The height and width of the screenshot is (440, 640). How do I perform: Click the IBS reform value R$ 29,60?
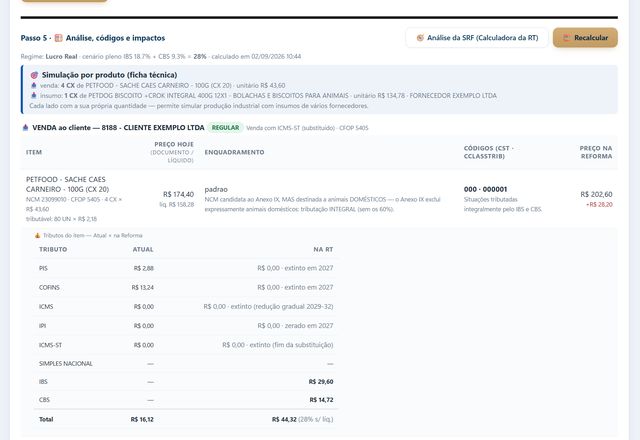click(321, 382)
